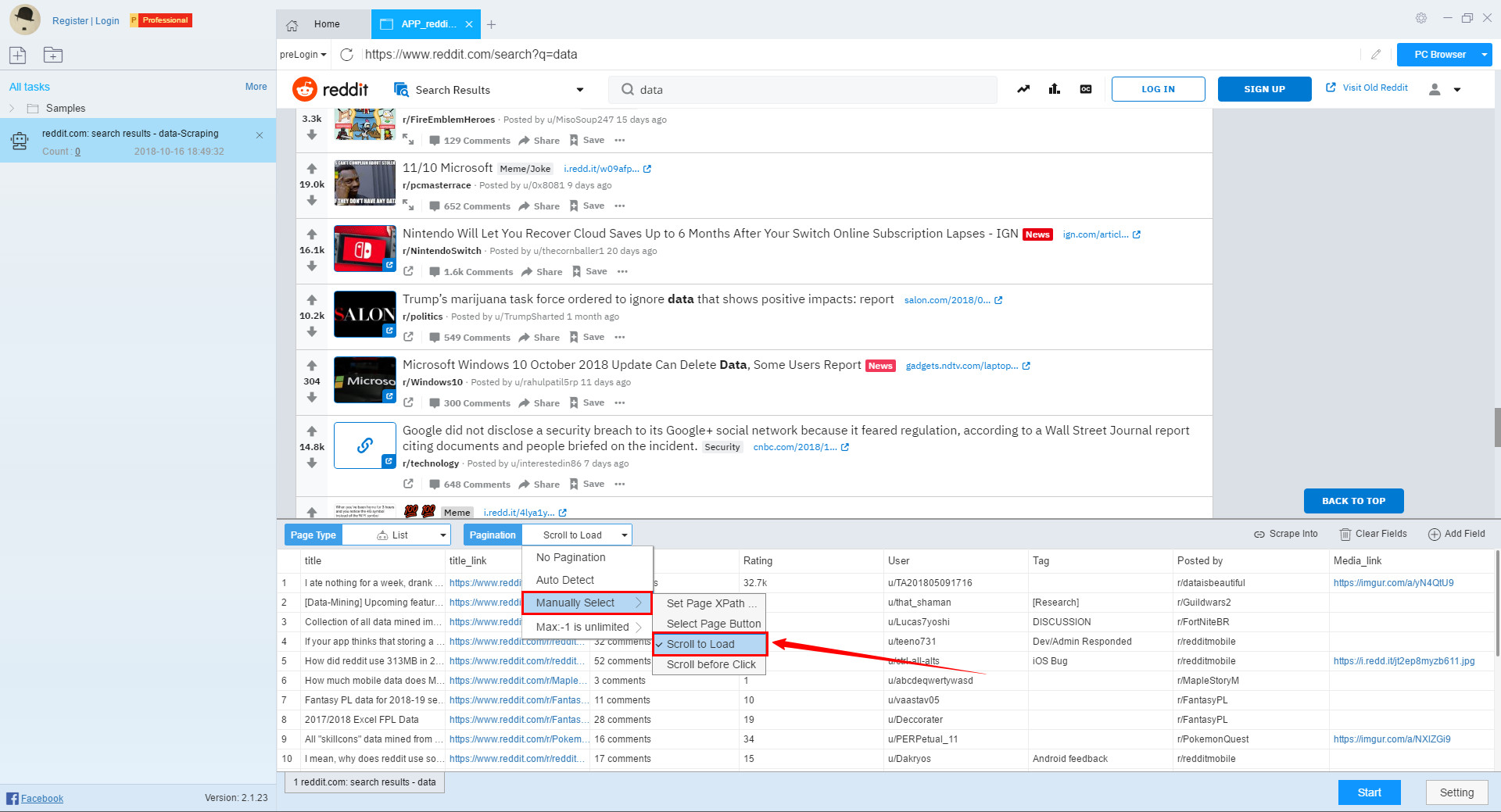Choose Scroll before Click option

tap(710, 664)
